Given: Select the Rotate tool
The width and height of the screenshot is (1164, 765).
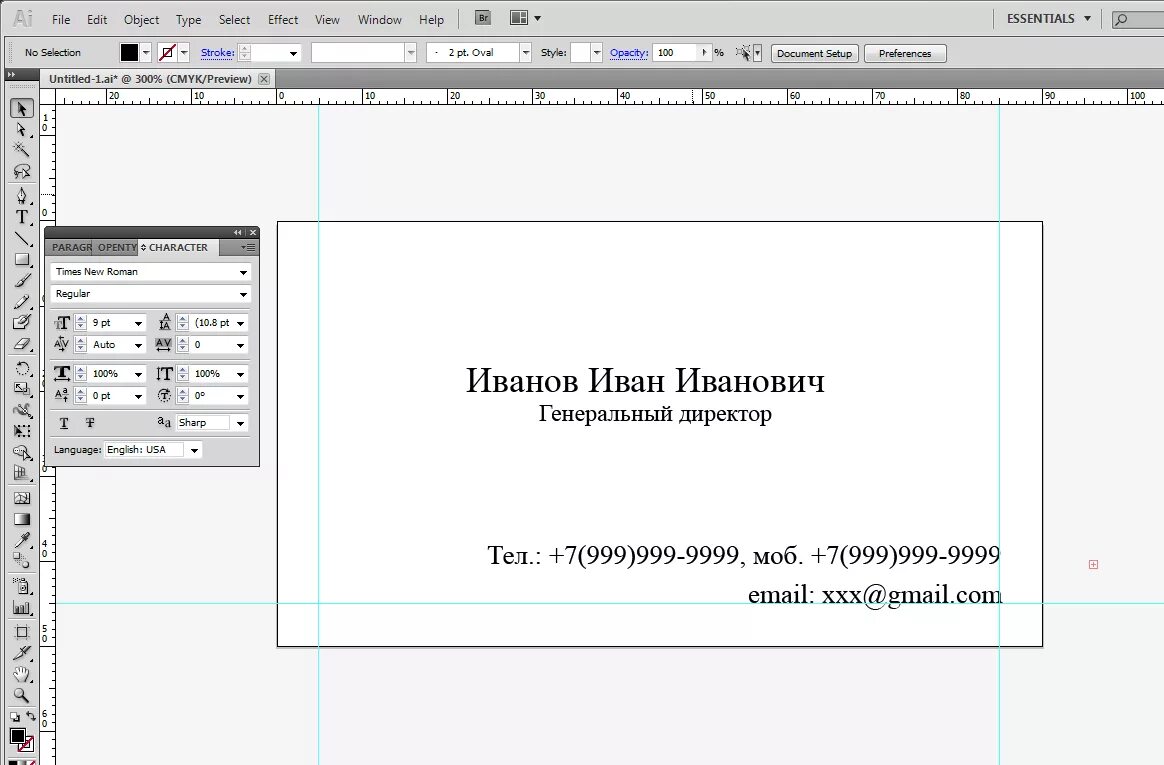Looking at the screenshot, I should pyautogui.click(x=22, y=369).
